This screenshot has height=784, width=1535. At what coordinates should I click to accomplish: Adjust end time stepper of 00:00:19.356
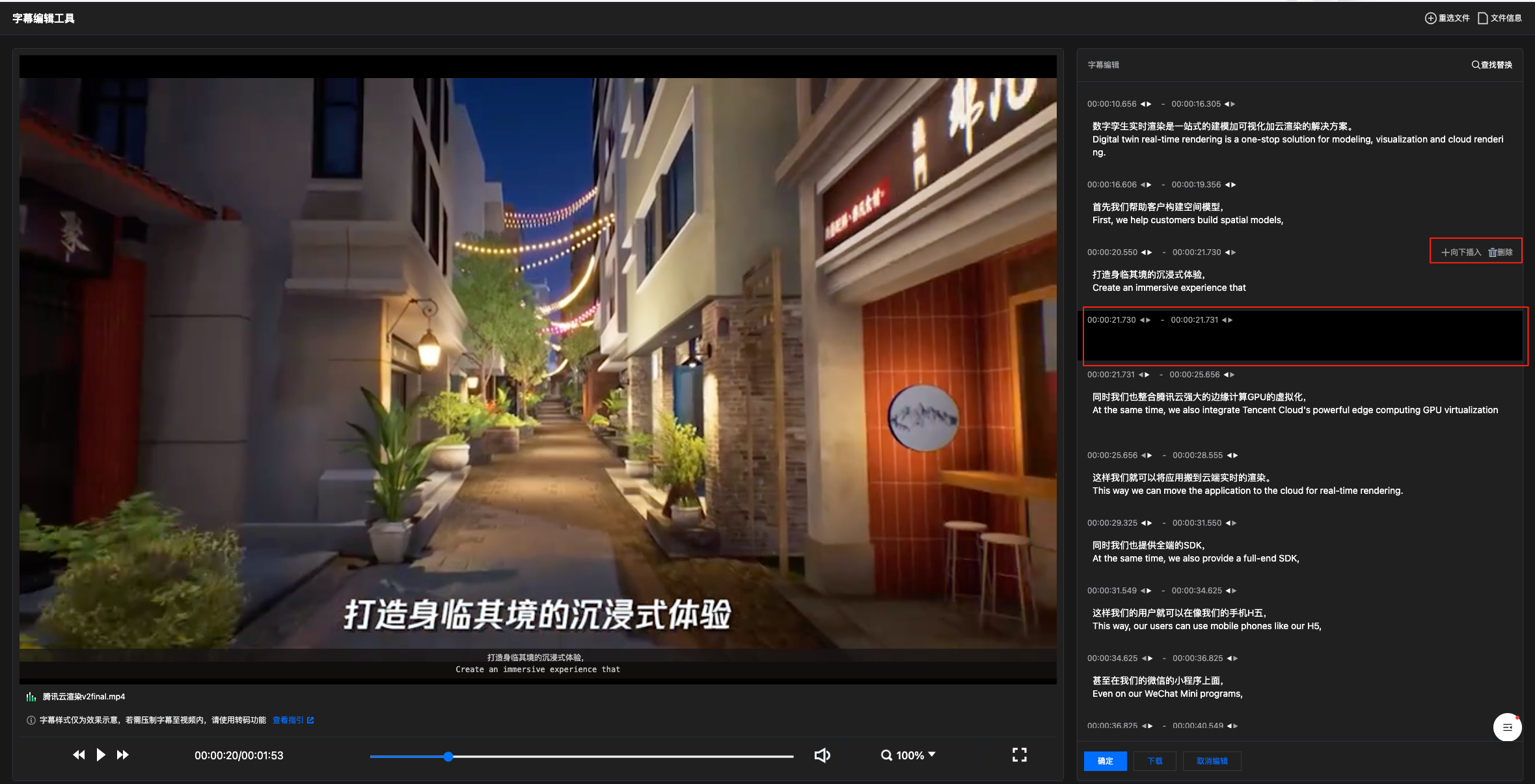(x=1230, y=185)
